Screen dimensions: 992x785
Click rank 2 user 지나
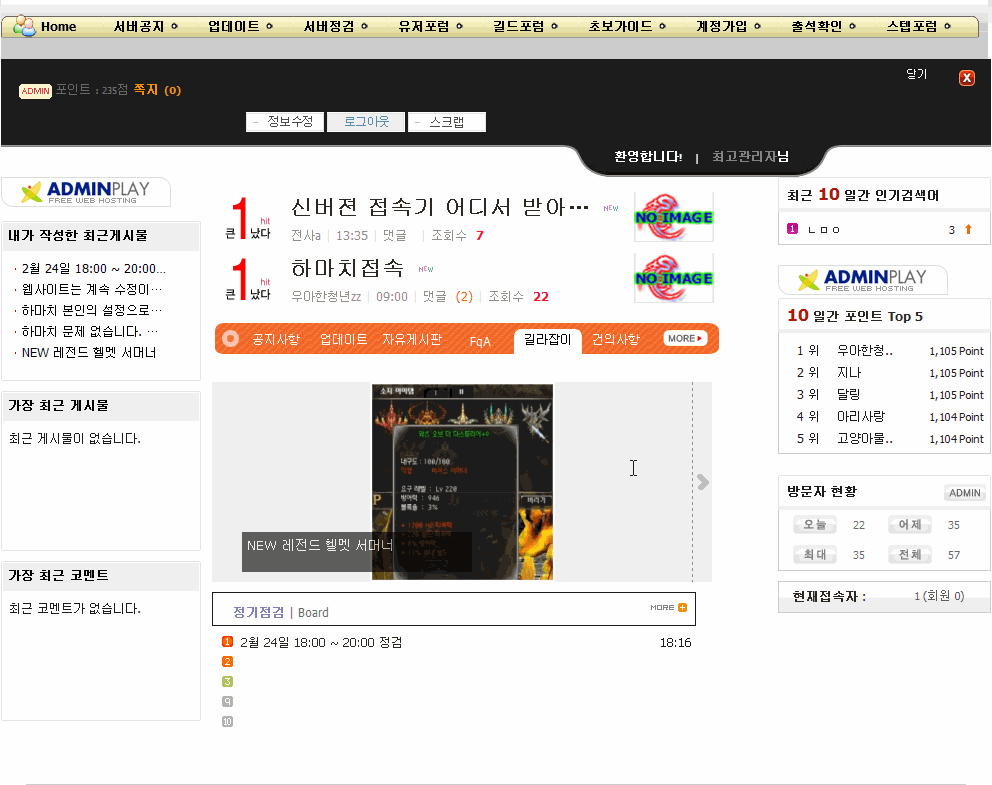click(849, 373)
